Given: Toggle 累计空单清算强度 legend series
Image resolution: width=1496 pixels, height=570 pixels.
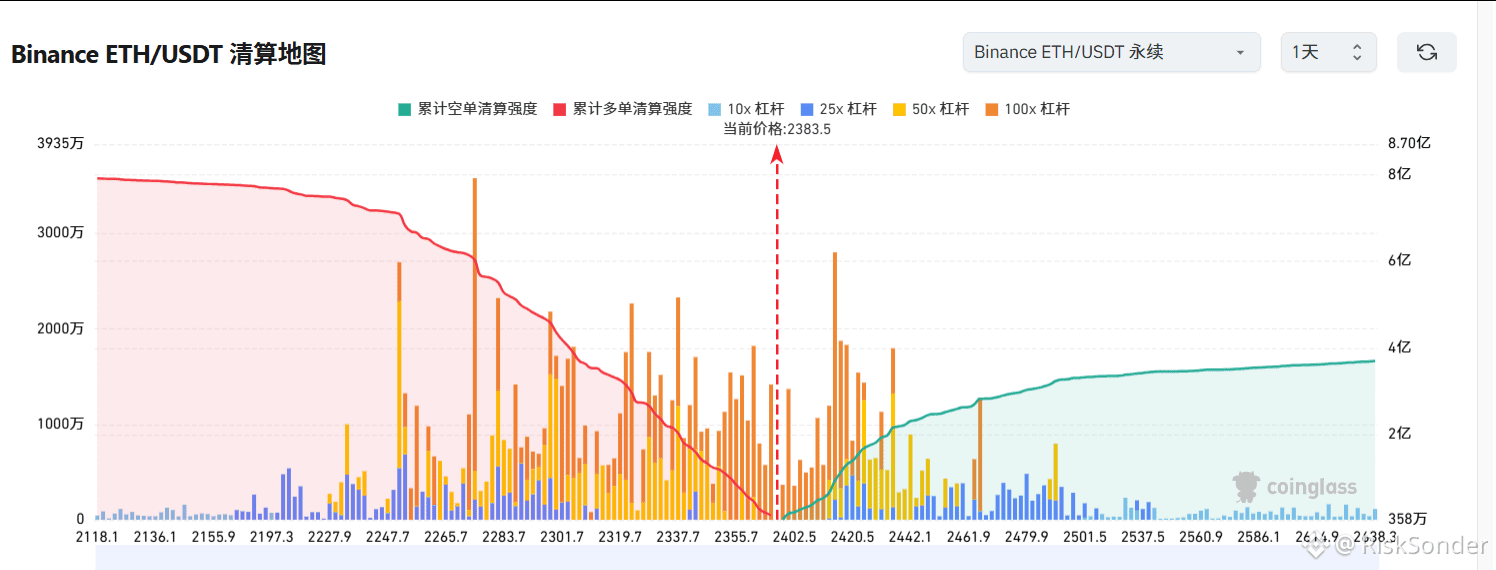Looking at the screenshot, I should (467, 109).
